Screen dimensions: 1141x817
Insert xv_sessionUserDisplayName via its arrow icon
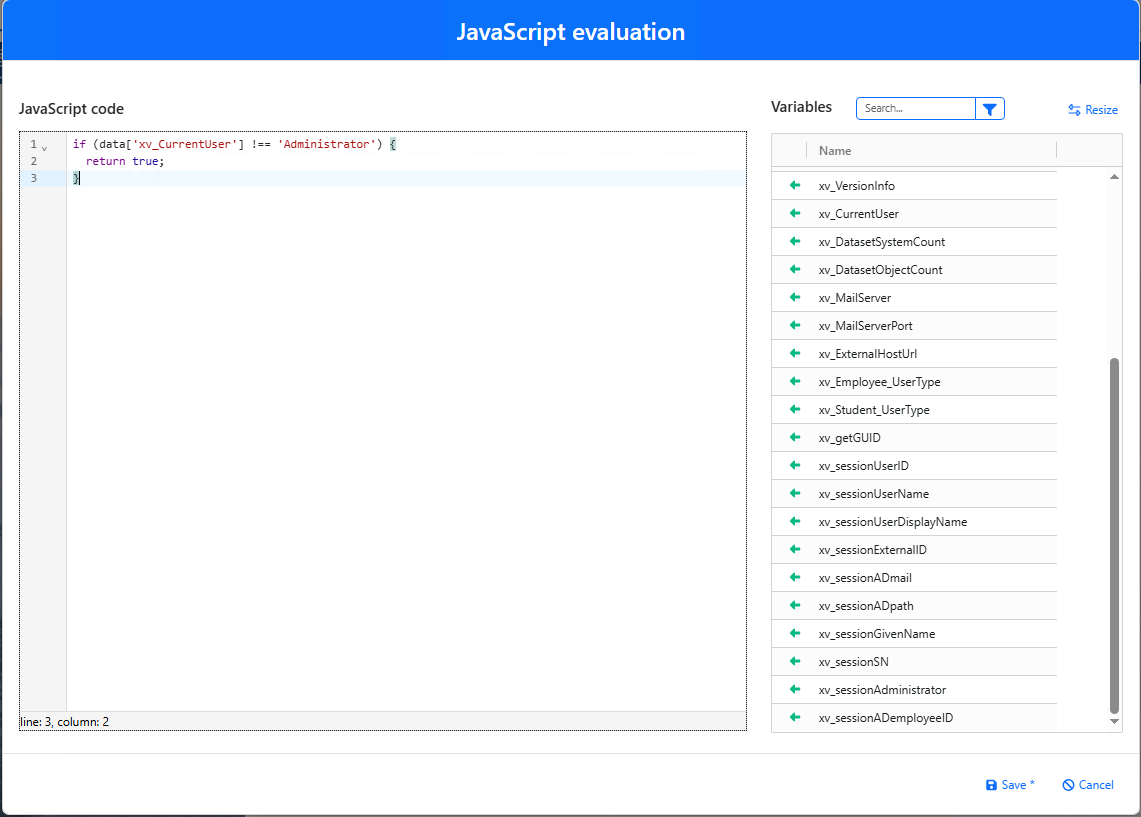795,522
